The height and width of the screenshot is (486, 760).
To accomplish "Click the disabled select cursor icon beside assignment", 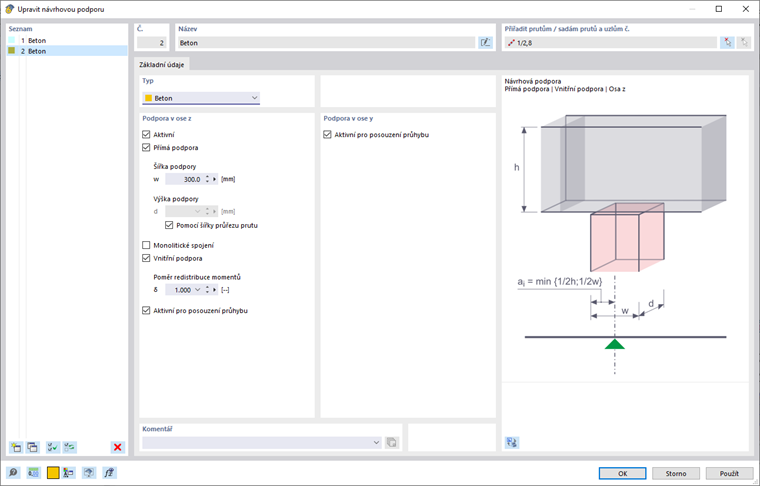I will point(744,43).
